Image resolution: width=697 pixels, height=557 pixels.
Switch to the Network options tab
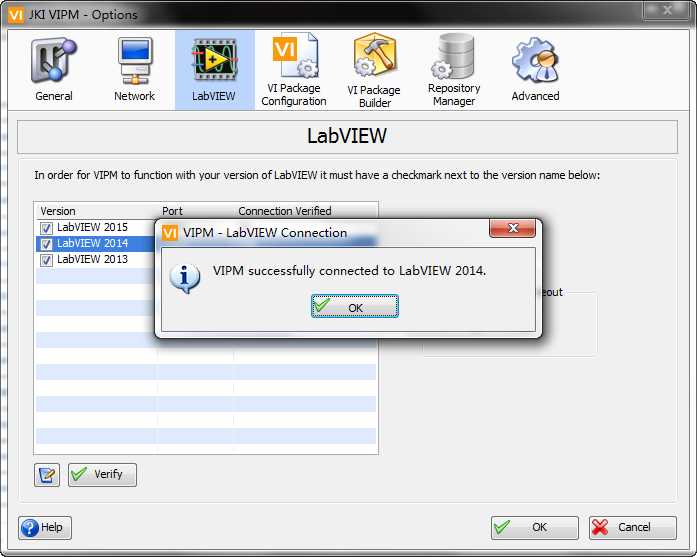[x=134, y=70]
